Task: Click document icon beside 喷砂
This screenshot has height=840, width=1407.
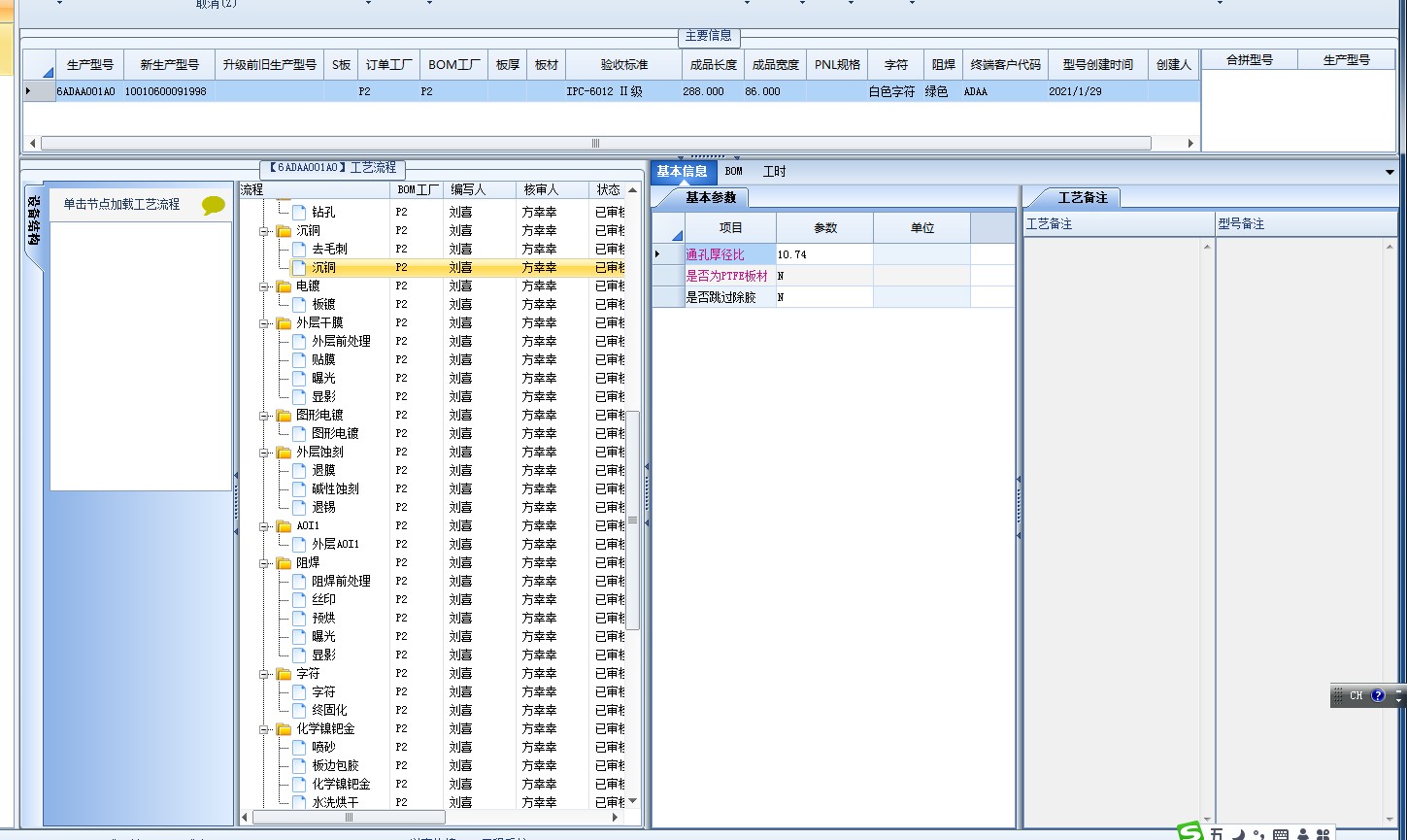Action: point(299,748)
